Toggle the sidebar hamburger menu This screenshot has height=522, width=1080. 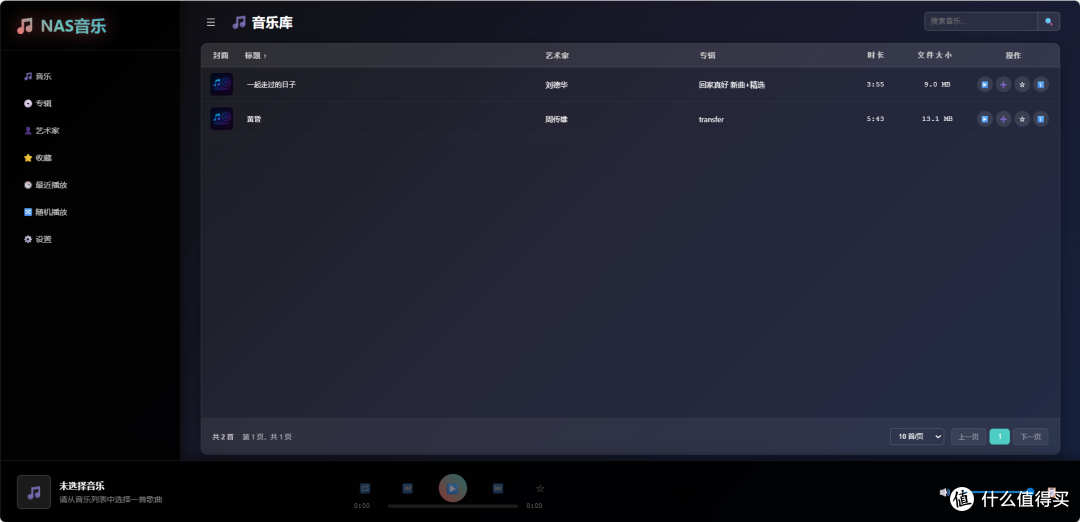coord(211,23)
